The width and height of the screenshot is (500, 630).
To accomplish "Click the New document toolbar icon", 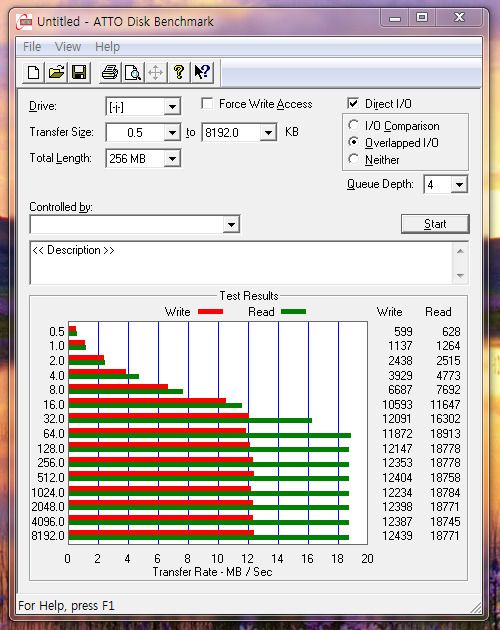I will tap(33, 73).
